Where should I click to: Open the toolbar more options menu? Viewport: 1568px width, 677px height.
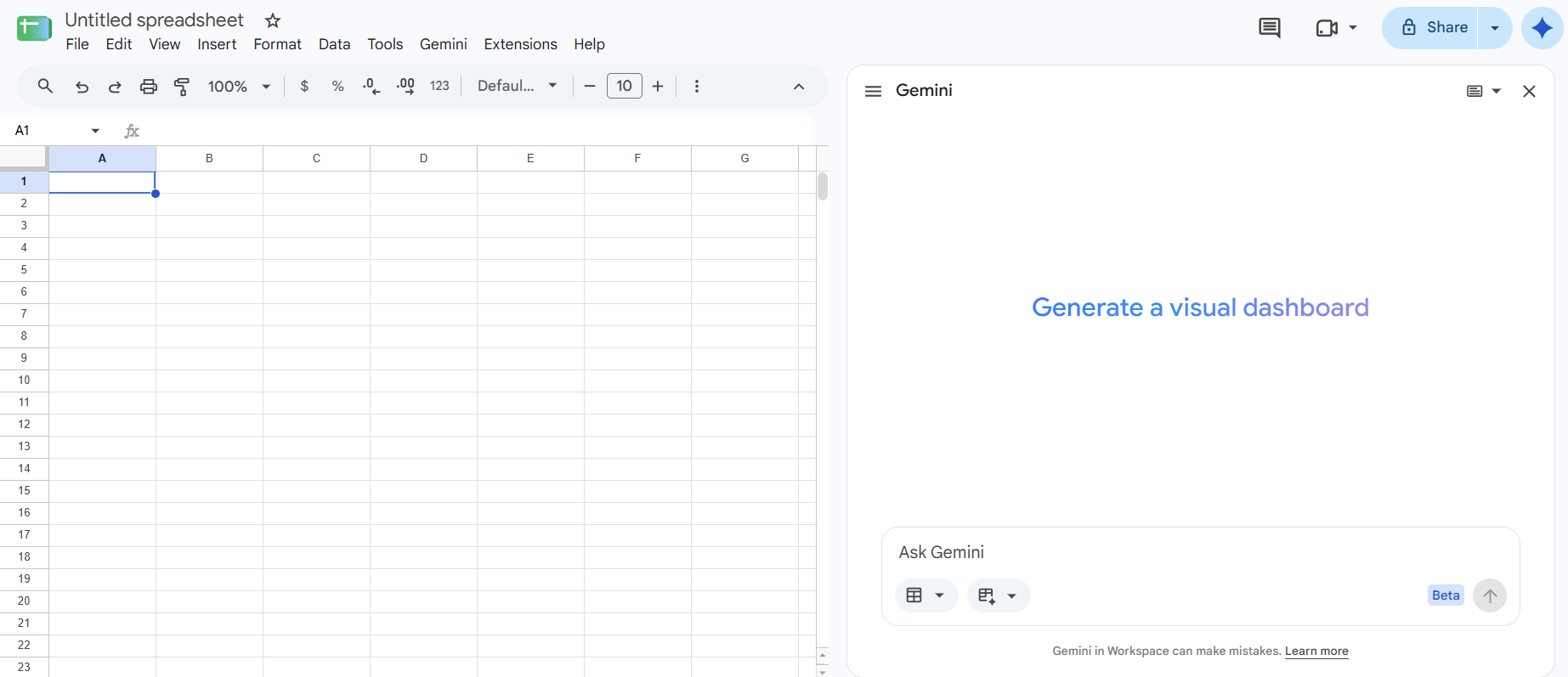click(697, 86)
